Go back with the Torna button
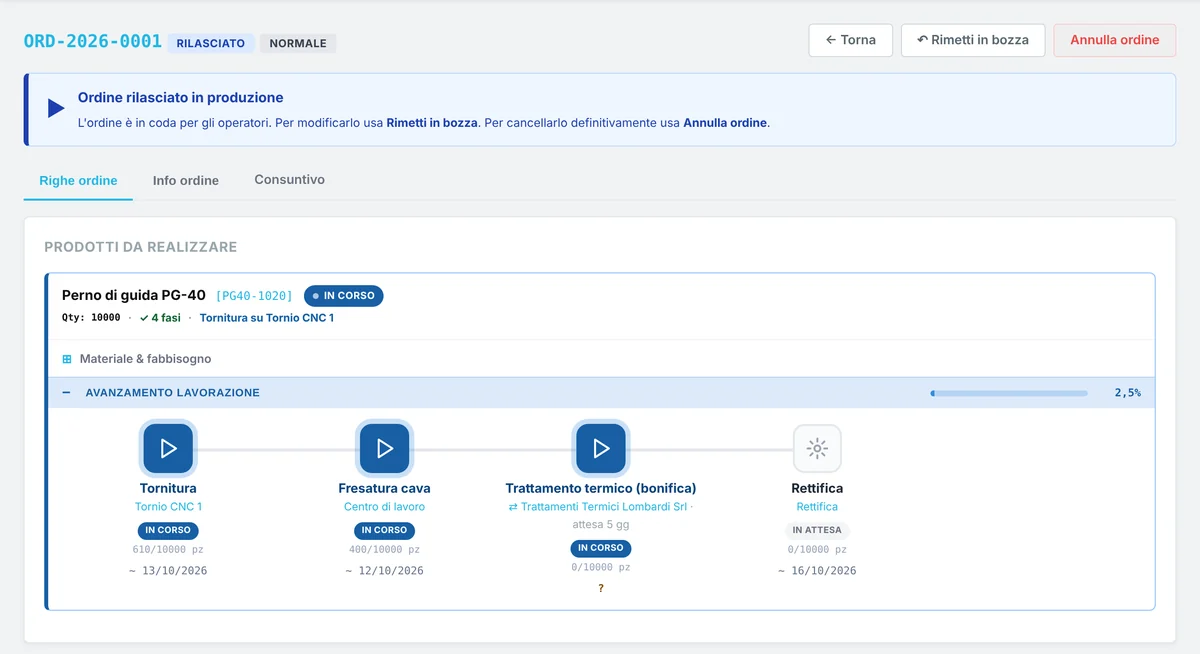1200x654 pixels. (851, 40)
